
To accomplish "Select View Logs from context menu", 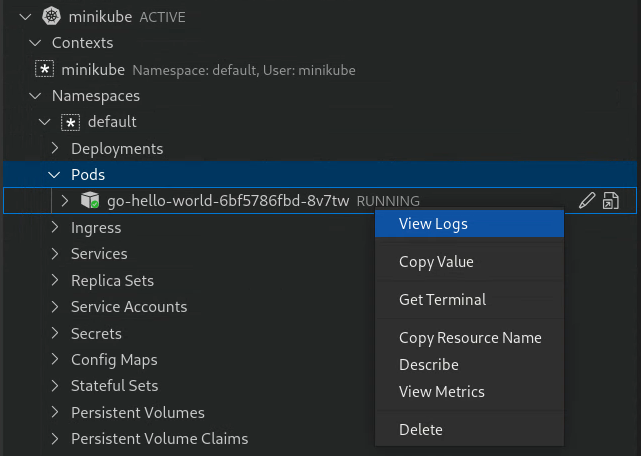I will 433,224.
